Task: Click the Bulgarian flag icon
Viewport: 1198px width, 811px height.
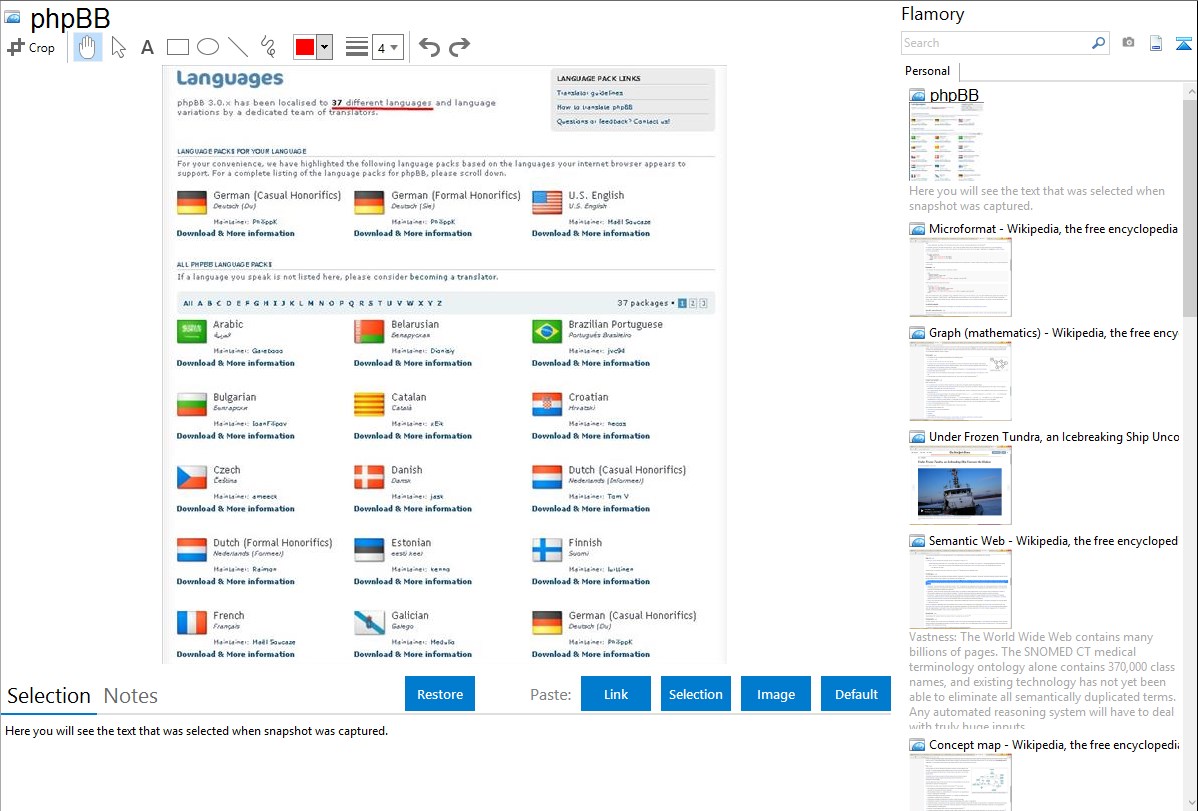Action: tap(192, 404)
